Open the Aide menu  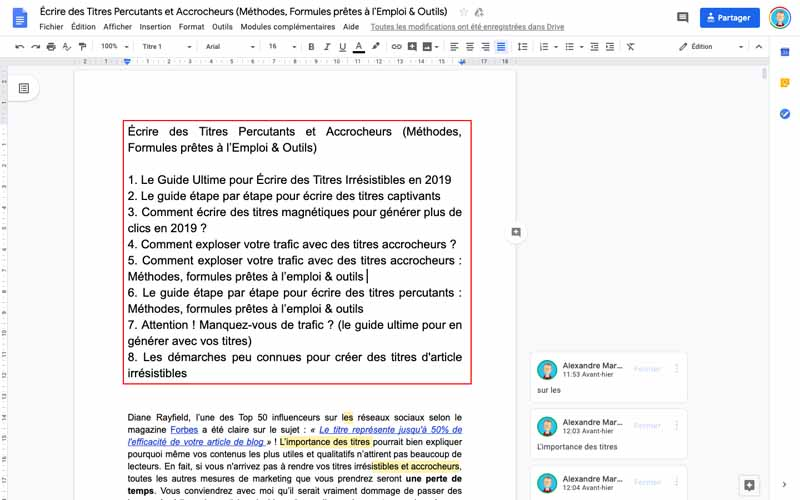(x=351, y=27)
